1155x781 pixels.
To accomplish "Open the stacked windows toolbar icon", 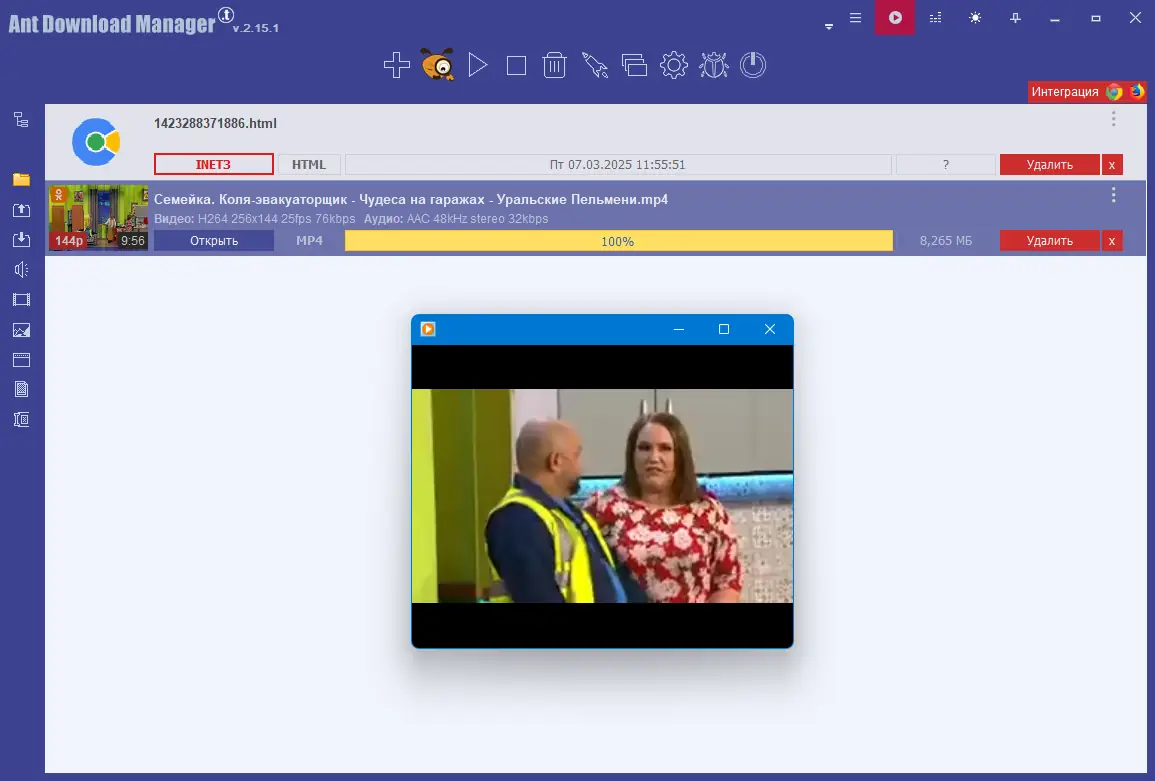I will pos(633,65).
